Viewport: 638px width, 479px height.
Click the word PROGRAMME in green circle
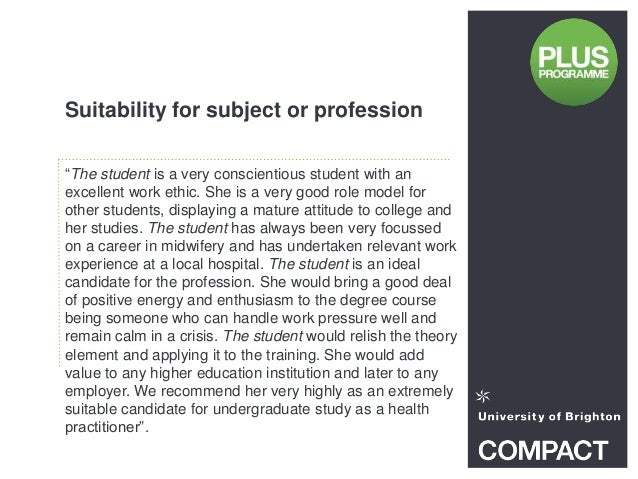click(574, 74)
